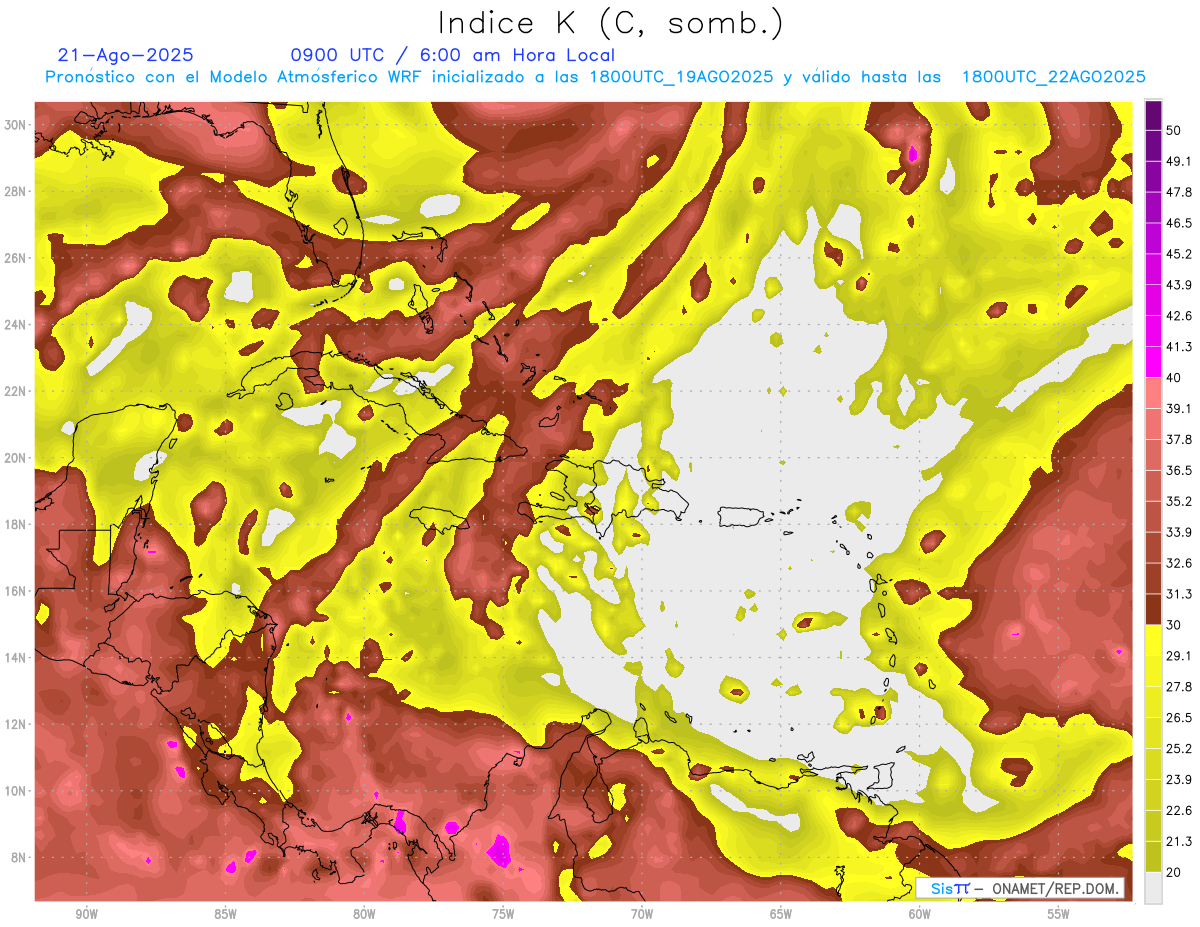Click the color bar value '40'

(1174, 377)
